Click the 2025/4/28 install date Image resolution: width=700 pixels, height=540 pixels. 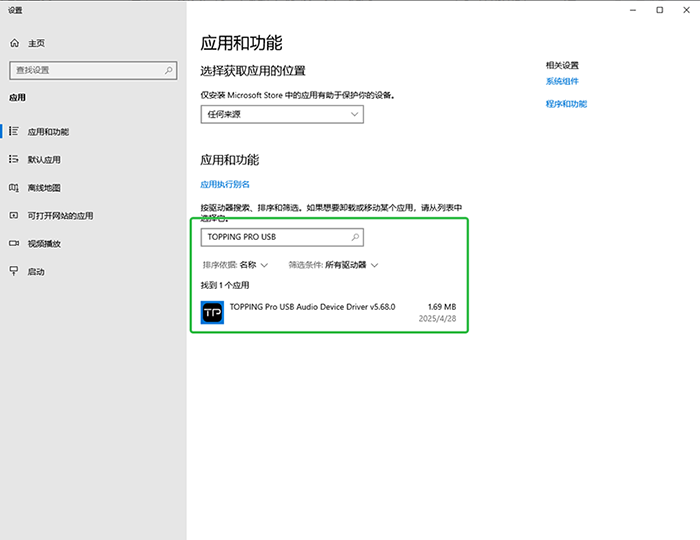437,318
